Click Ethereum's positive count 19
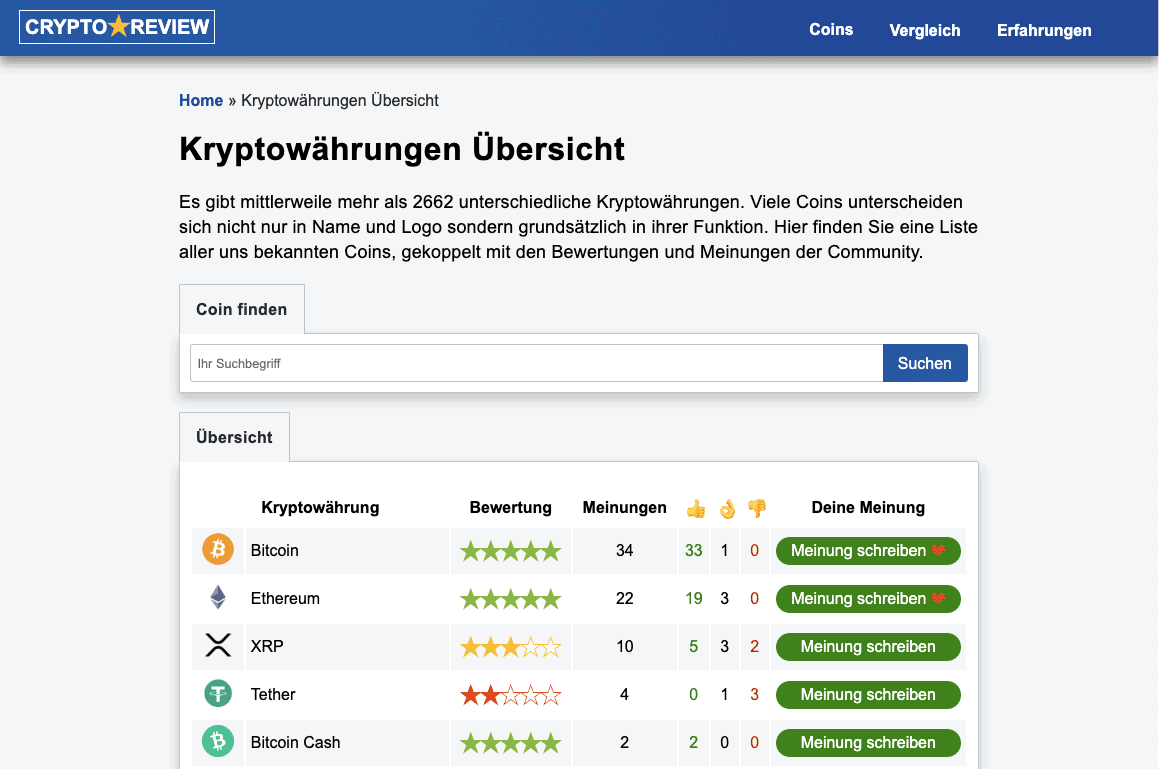This screenshot has width=1159, height=769. click(x=693, y=598)
